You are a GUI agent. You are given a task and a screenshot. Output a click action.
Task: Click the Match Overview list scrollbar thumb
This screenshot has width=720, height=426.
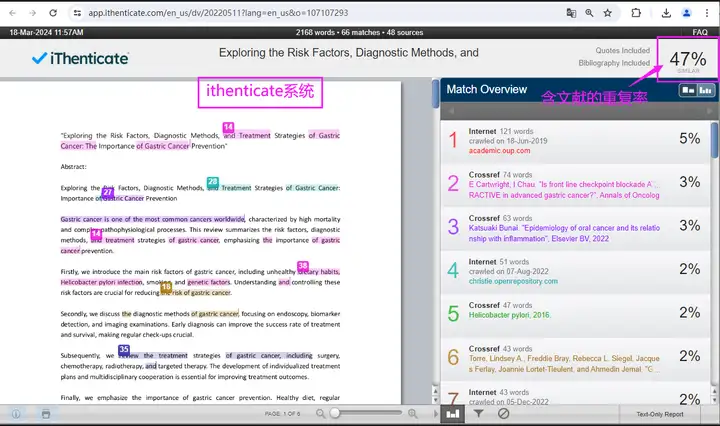[714, 140]
